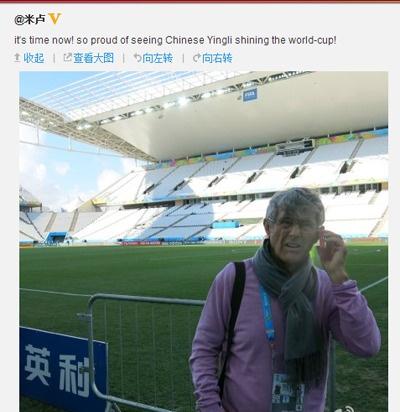Click the stadium photo to collapse it
The image size is (400, 412).
pyautogui.click(x=203, y=242)
